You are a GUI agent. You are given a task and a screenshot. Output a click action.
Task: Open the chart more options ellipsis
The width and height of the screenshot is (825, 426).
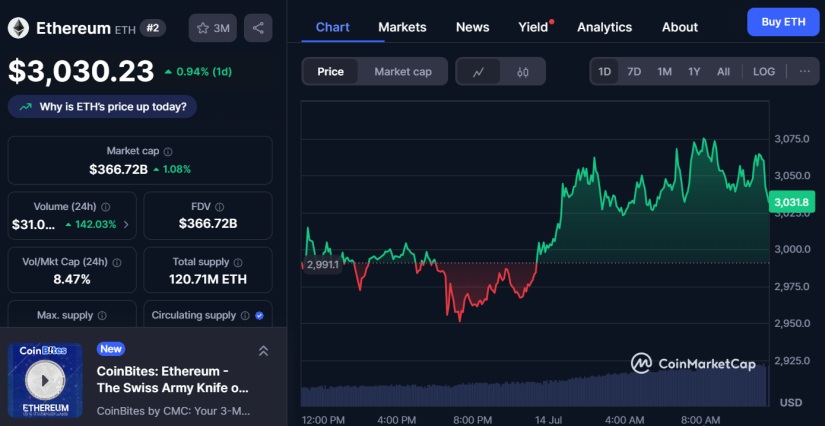804,72
